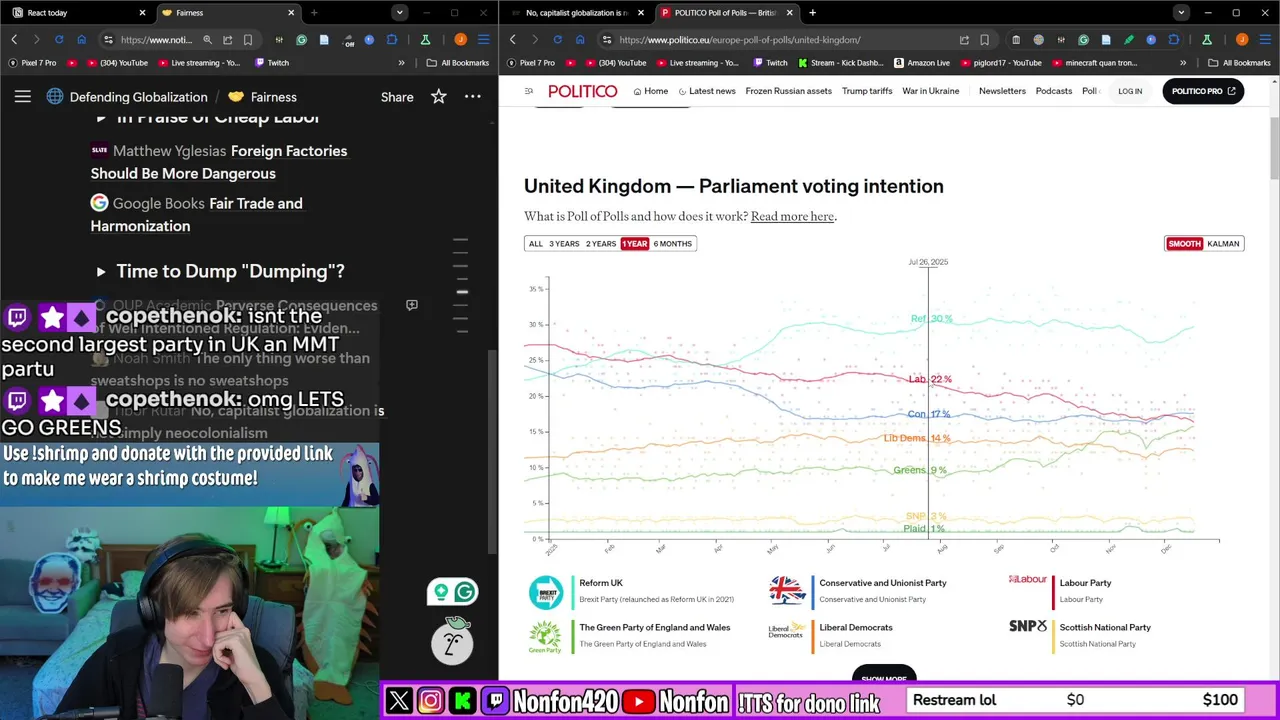The width and height of the screenshot is (1280, 720).
Task: Select the 3 YEARS time range
Action: click(564, 244)
